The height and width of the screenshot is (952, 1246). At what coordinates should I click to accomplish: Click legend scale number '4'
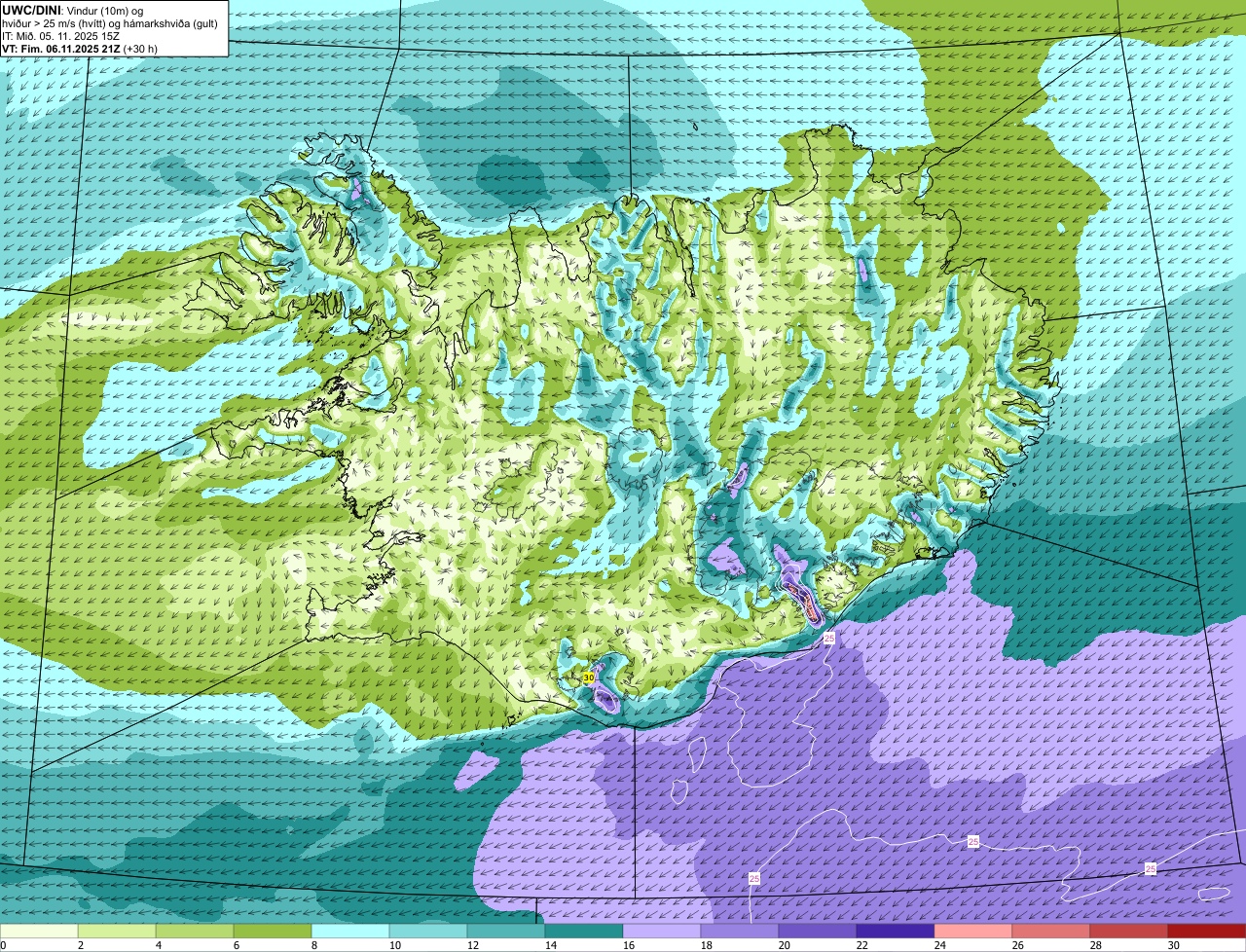click(x=158, y=945)
